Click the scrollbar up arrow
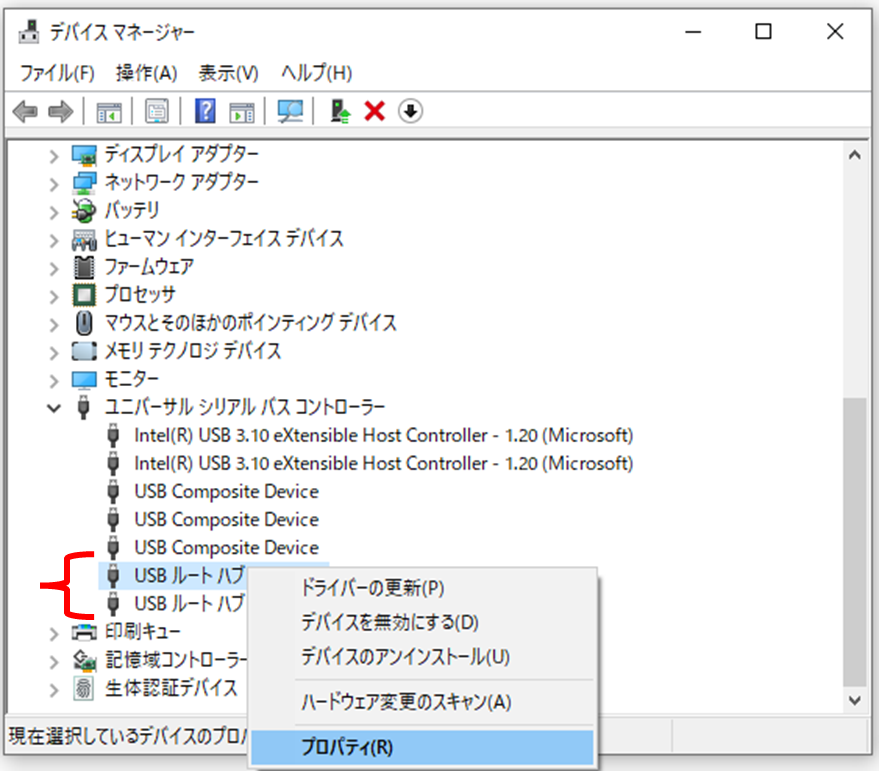Screen dimensions: 879x771 click(x=854, y=155)
